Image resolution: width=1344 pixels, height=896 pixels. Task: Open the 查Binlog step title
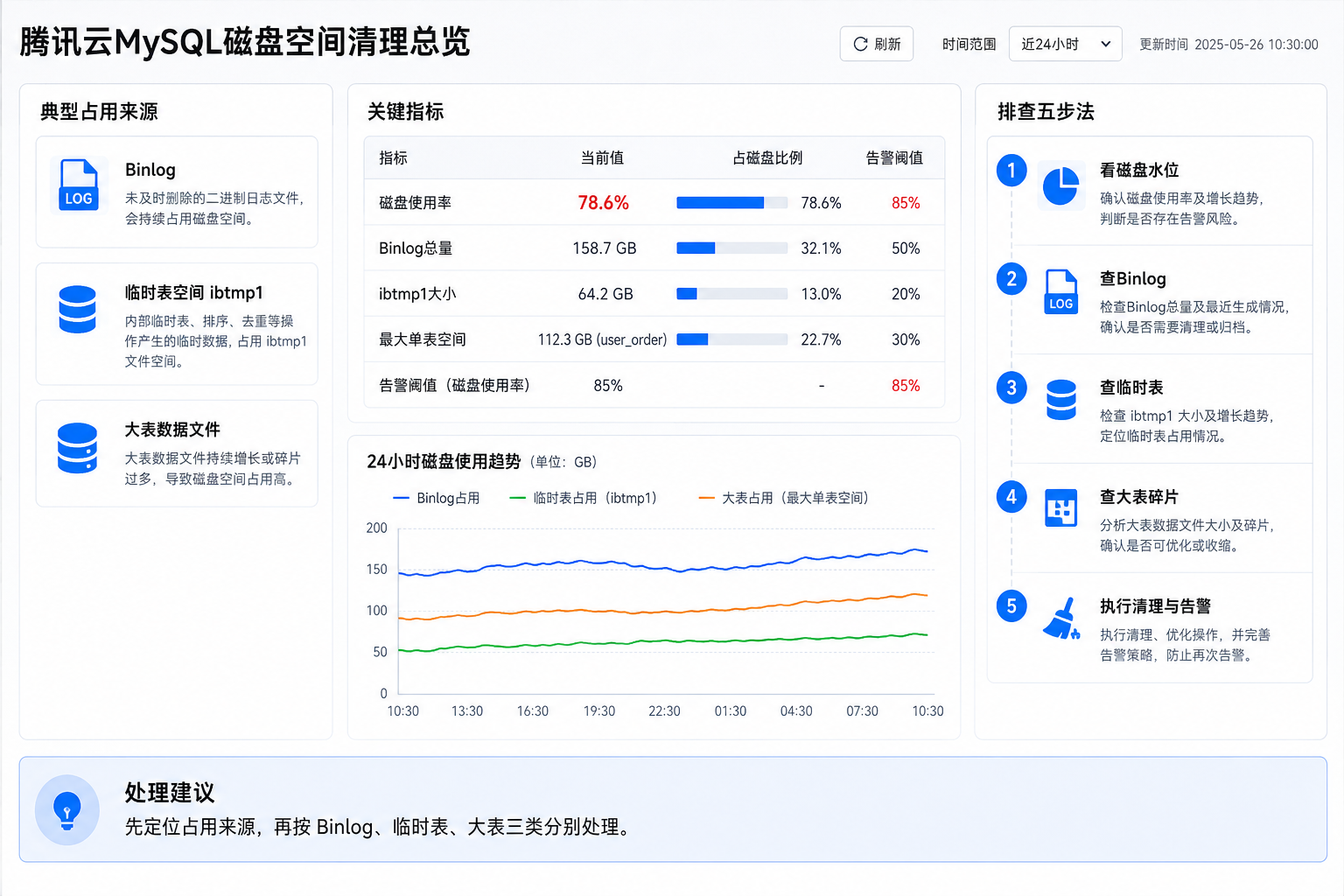[x=1133, y=279]
